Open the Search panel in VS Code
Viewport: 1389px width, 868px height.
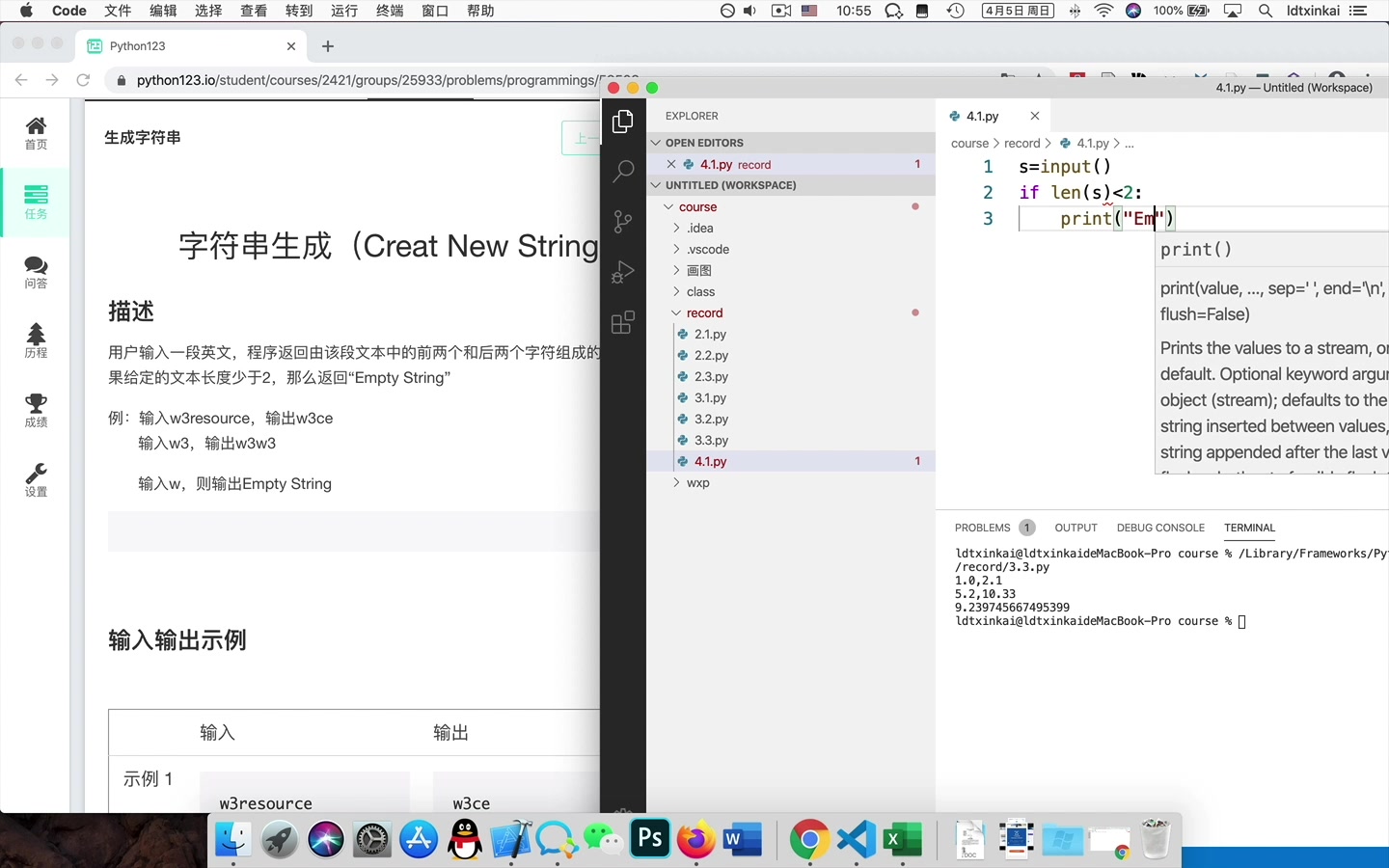click(x=622, y=171)
